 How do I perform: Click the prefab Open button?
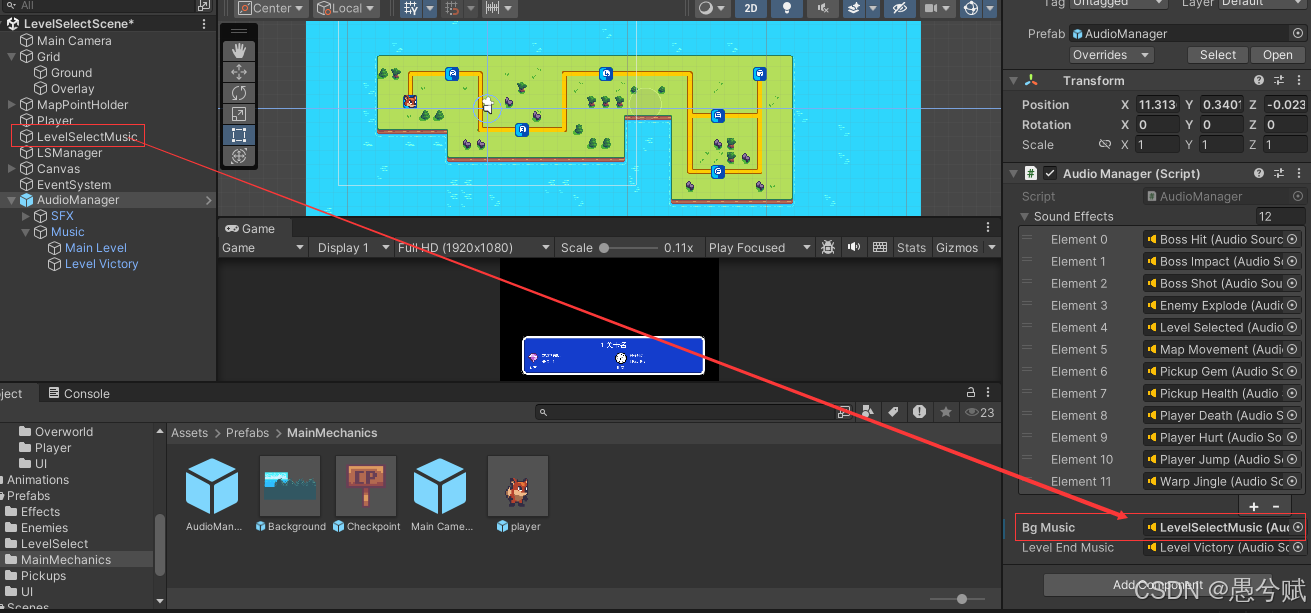click(x=1278, y=55)
